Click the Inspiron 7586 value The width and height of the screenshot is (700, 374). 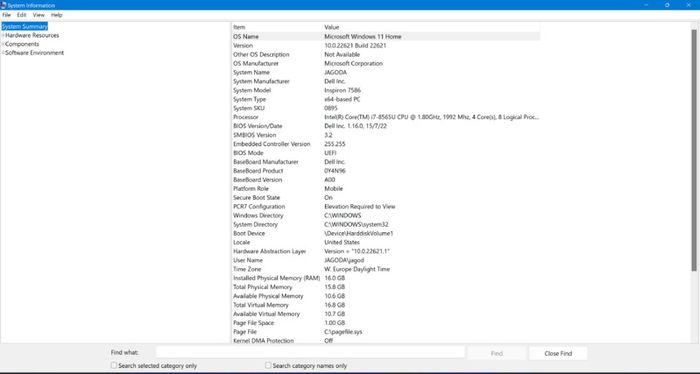tap(342, 90)
